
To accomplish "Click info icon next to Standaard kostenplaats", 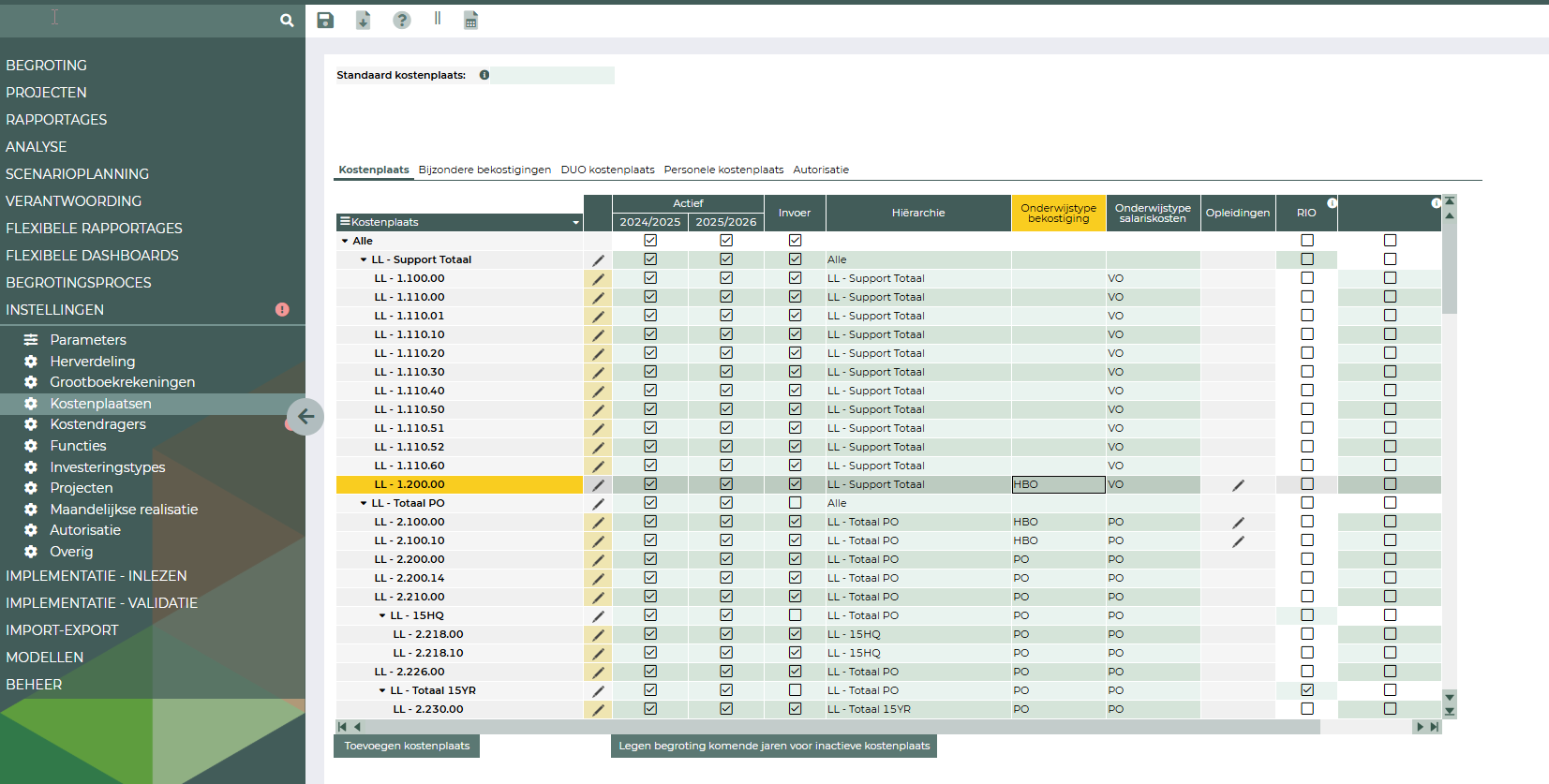I will (x=484, y=75).
